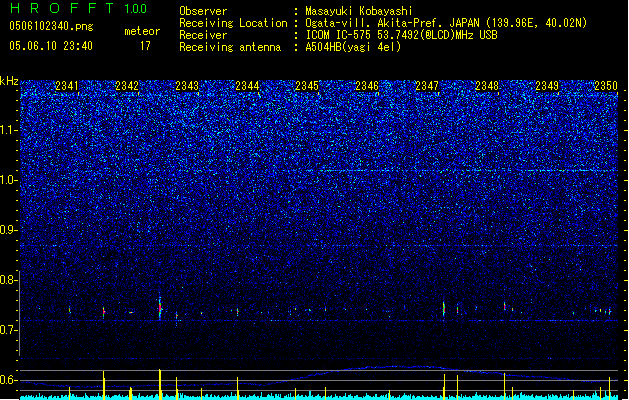
Task: Click the 0.8 kHz axis label
Action: point(9,280)
